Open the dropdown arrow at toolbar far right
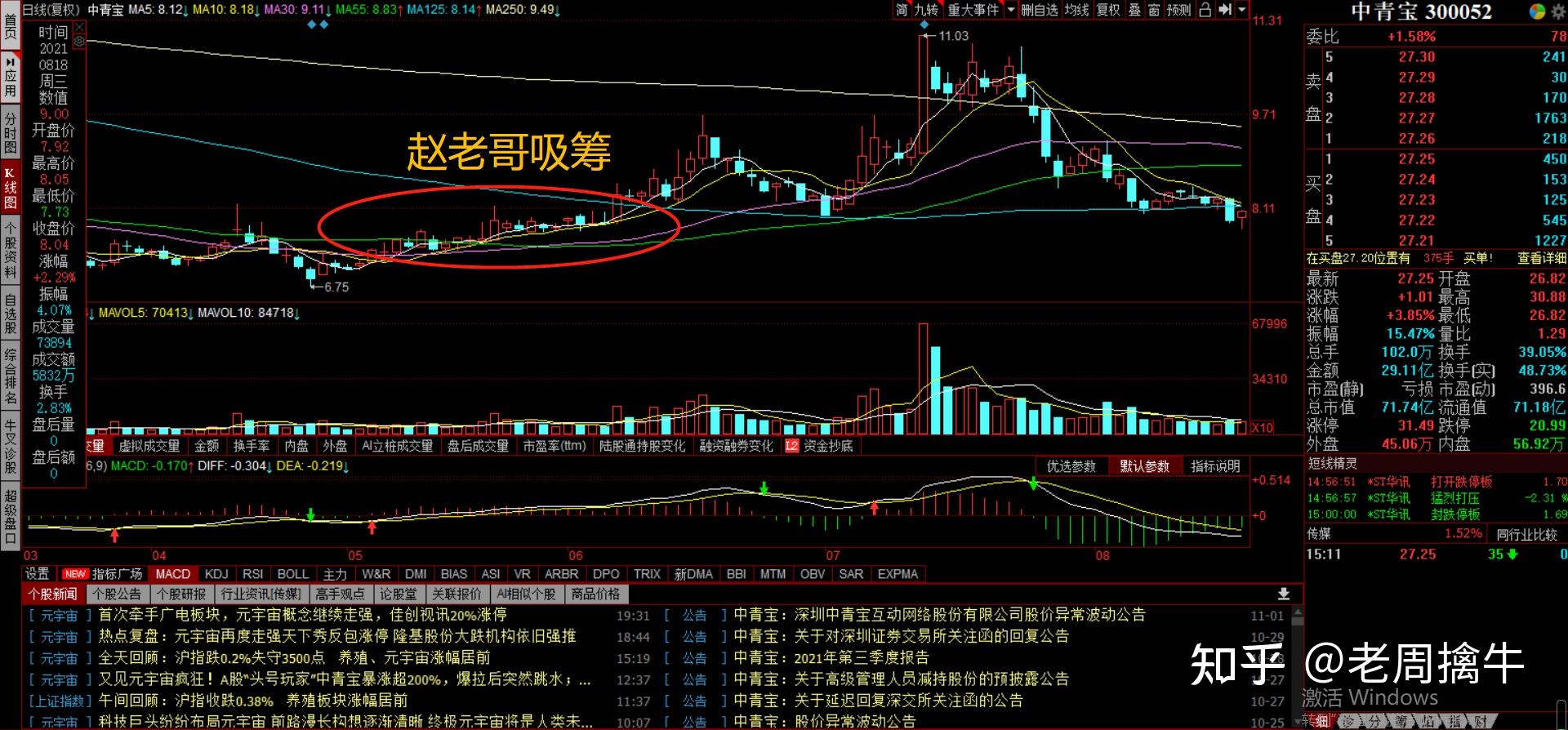Screen dimensions: 1568x730 point(1242,10)
